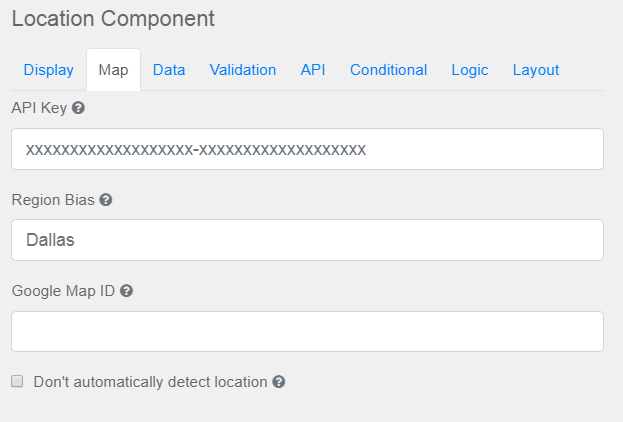Click the Region Bias help icon
This screenshot has height=422, width=623.
point(106,200)
